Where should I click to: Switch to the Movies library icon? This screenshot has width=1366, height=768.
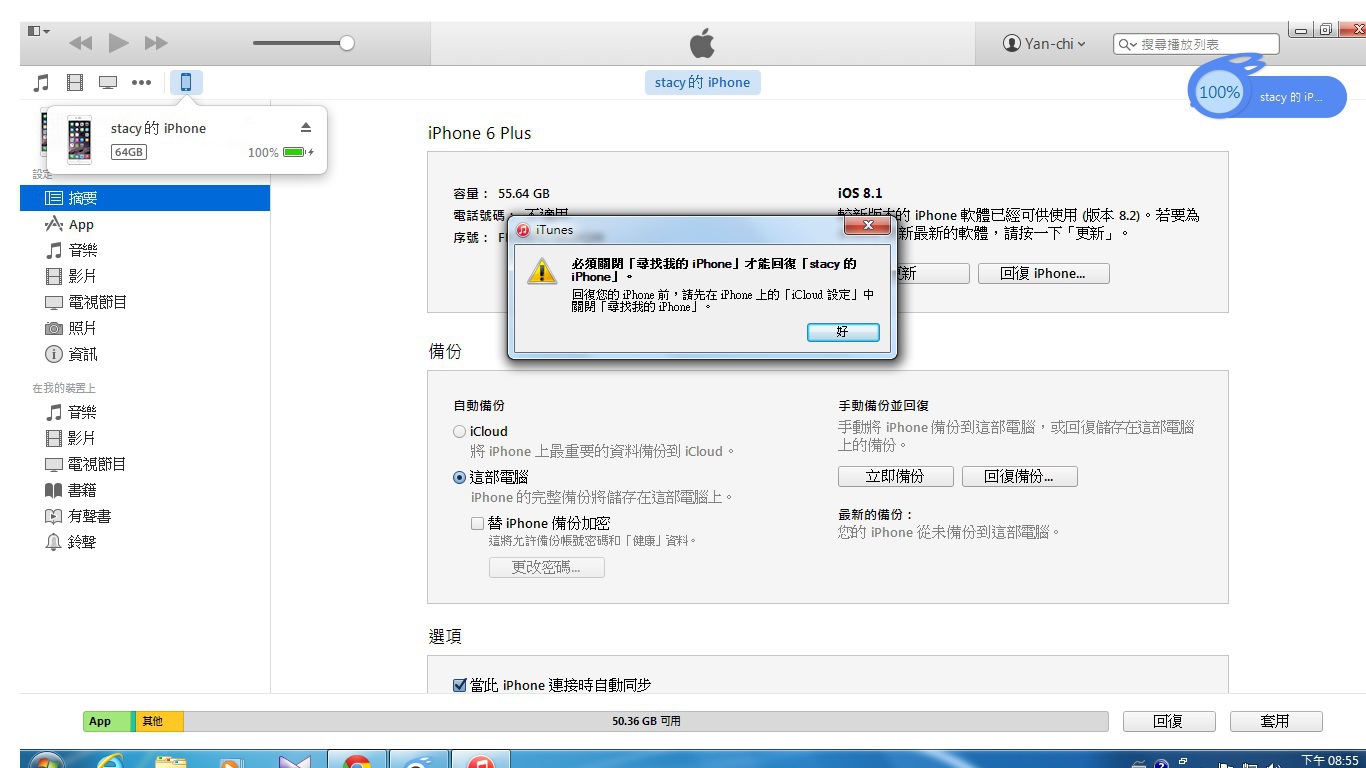(x=75, y=82)
